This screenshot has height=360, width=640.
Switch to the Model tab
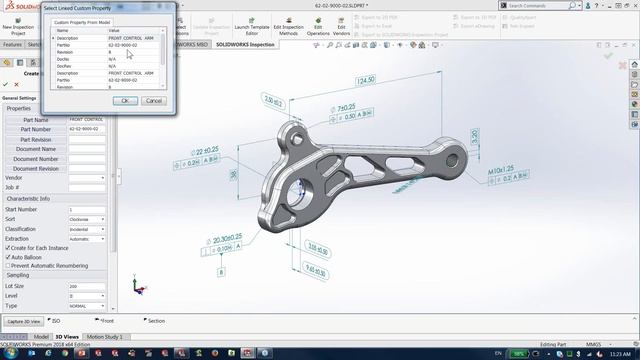[41, 337]
